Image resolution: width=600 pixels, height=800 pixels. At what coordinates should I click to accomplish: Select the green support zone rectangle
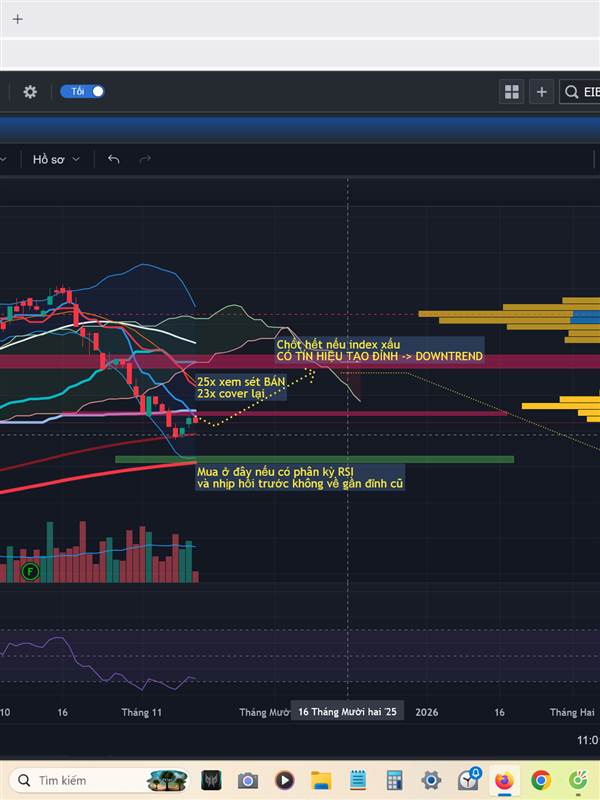click(314, 459)
